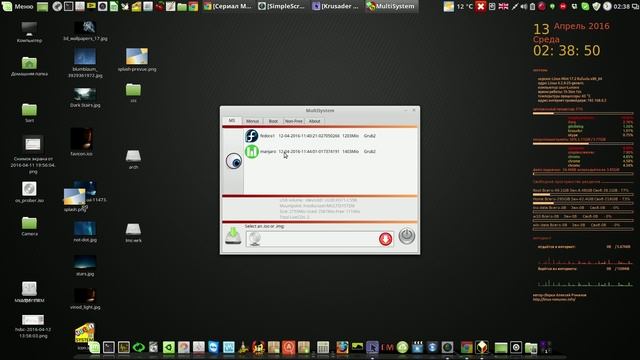The width and height of the screenshot is (640, 360).
Task: Click the grey power button in MultiSystem
Action: tap(407, 236)
